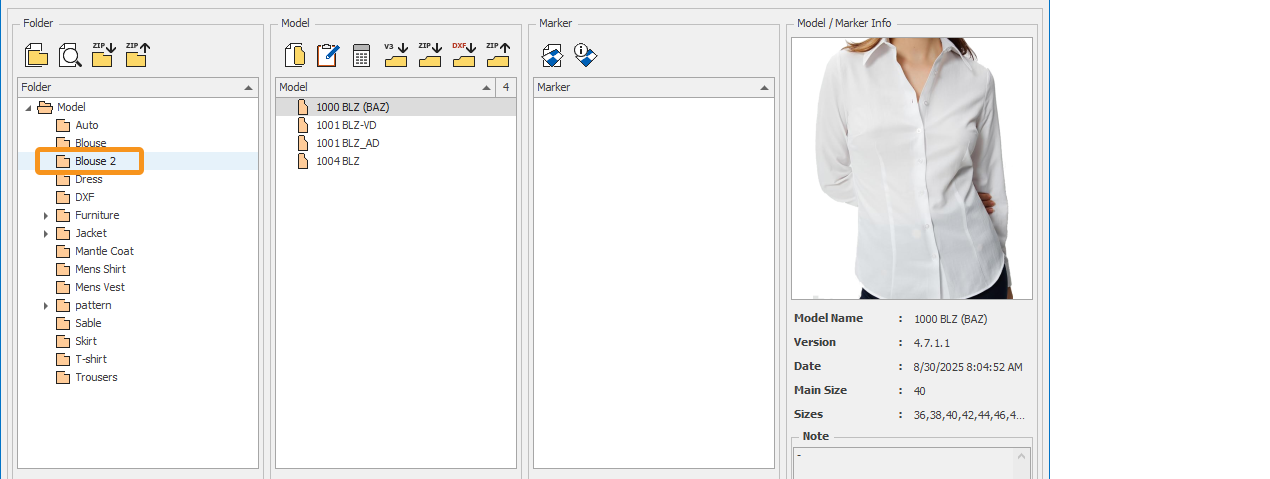This screenshot has width=1270, height=479.
Task: Click the marker info icon
Action: point(586,56)
